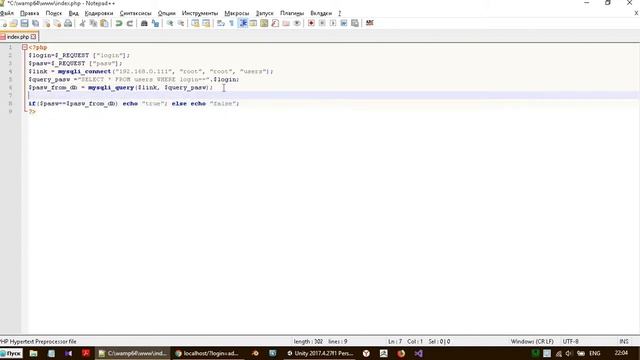Cut selection using the scissors icon

[x=82, y=23]
